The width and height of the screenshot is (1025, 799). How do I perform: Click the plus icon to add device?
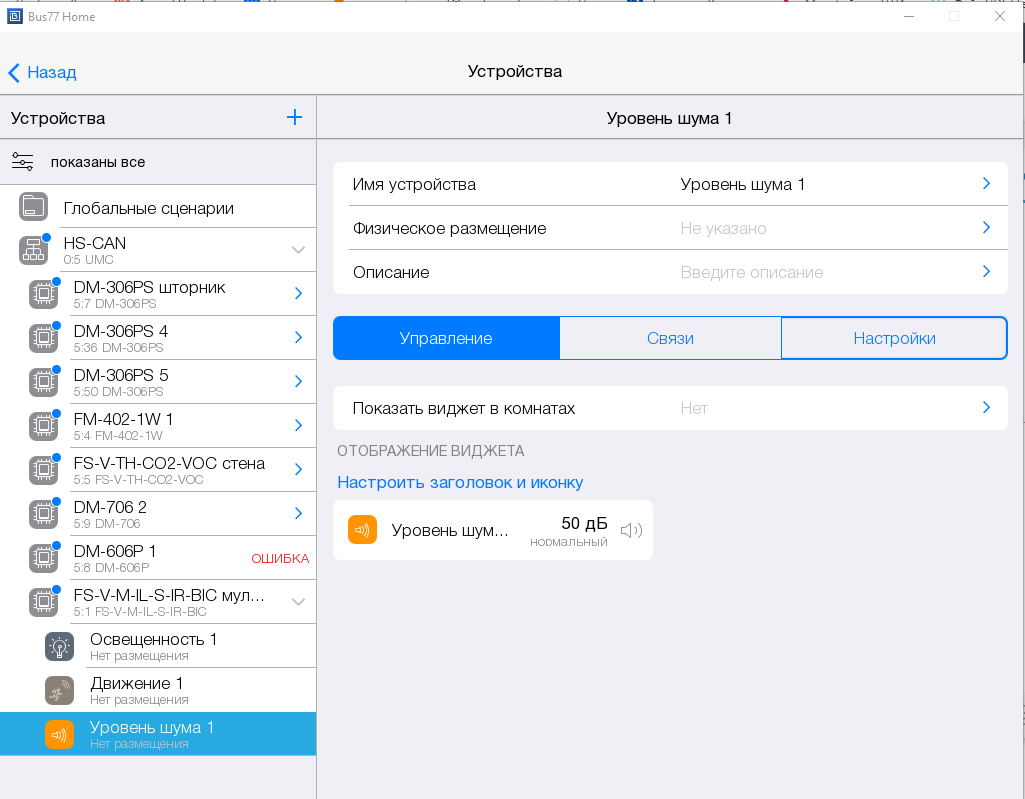[x=294, y=118]
